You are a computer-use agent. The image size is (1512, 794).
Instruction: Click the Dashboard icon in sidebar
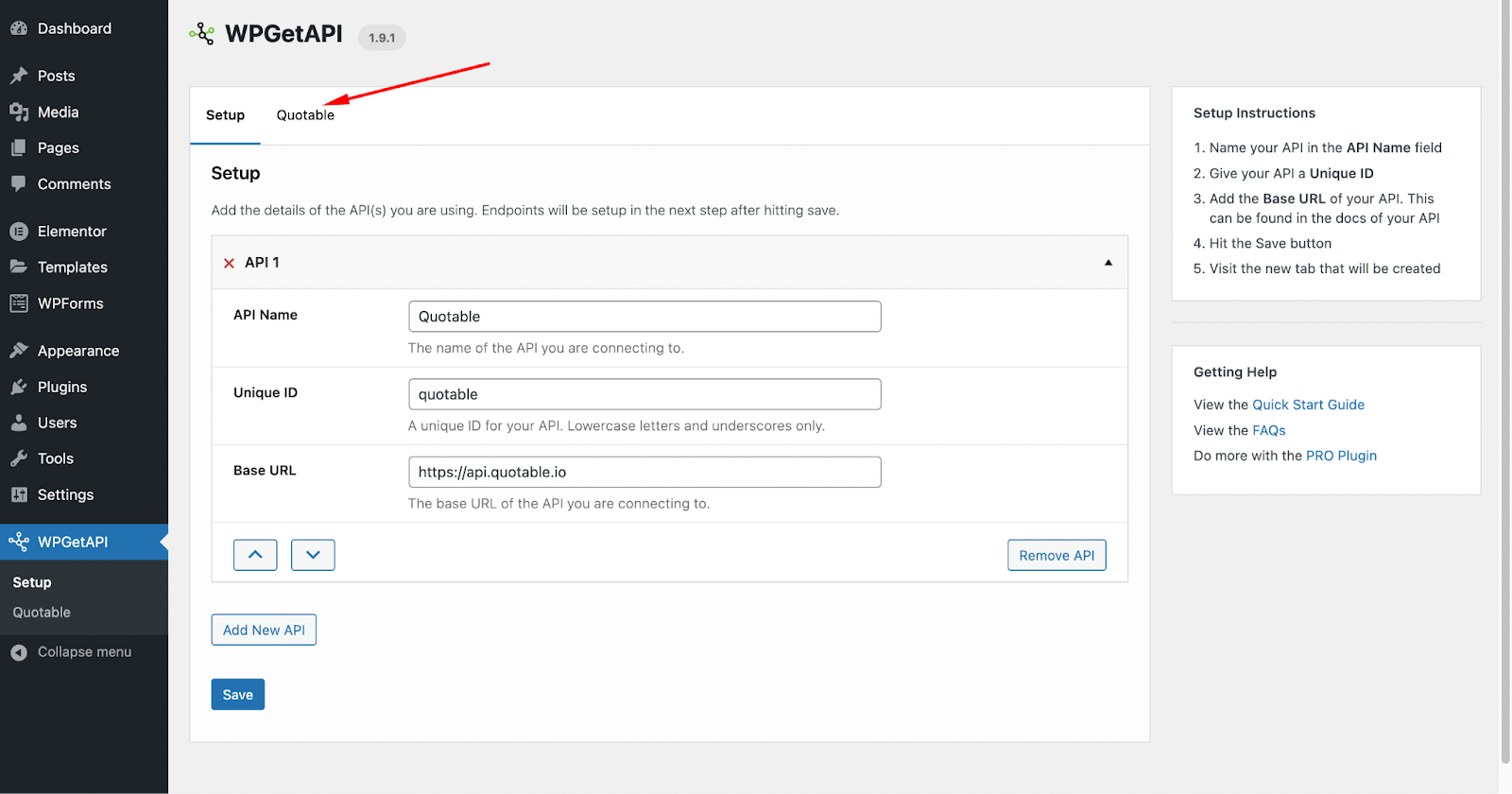tap(19, 28)
